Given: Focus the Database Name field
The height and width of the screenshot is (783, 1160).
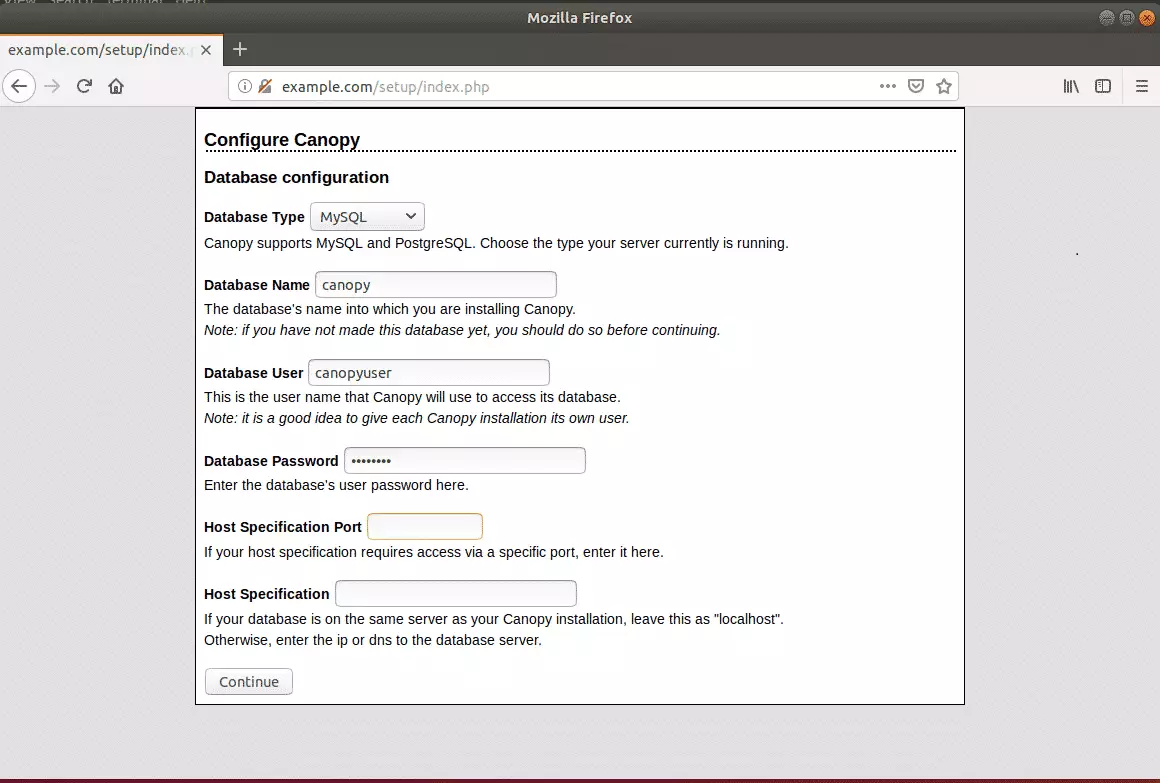Looking at the screenshot, I should (436, 285).
